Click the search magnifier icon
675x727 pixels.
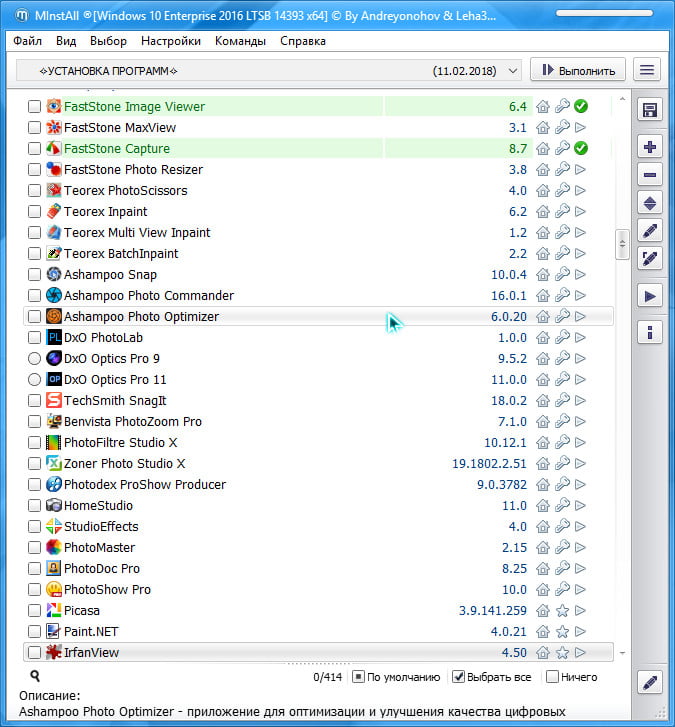point(35,677)
